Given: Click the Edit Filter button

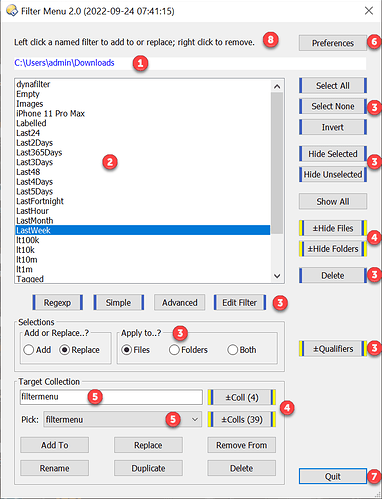Looking at the screenshot, I should (240, 302).
